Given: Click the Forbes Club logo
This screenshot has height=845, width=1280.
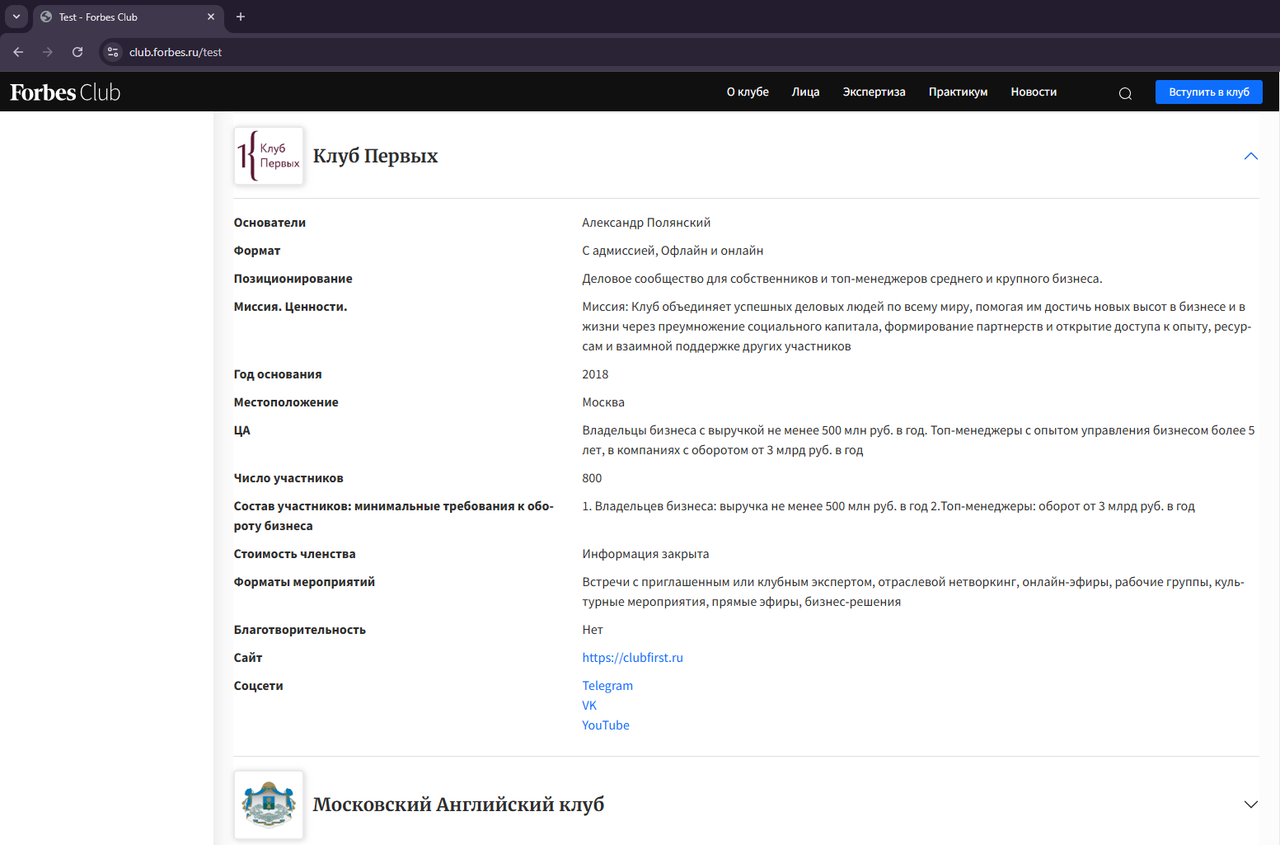Looking at the screenshot, I should click(65, 92).
